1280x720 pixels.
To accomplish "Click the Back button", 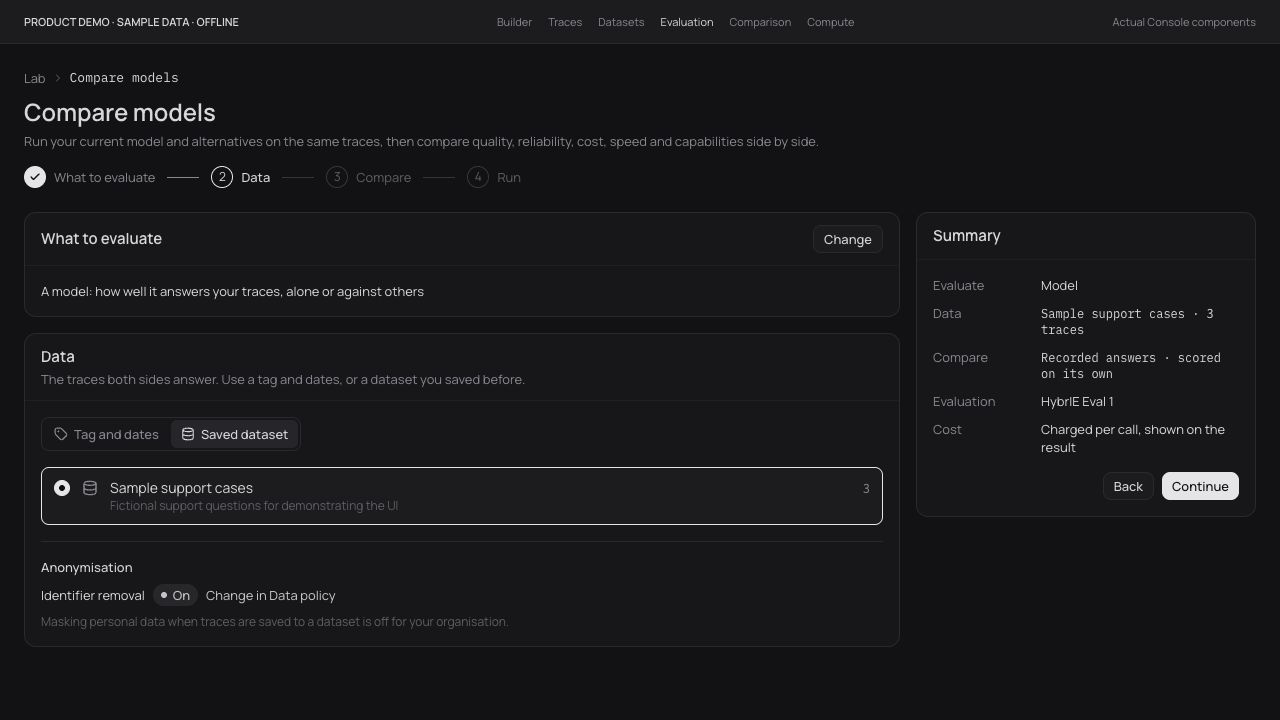I will [1128, 486].
